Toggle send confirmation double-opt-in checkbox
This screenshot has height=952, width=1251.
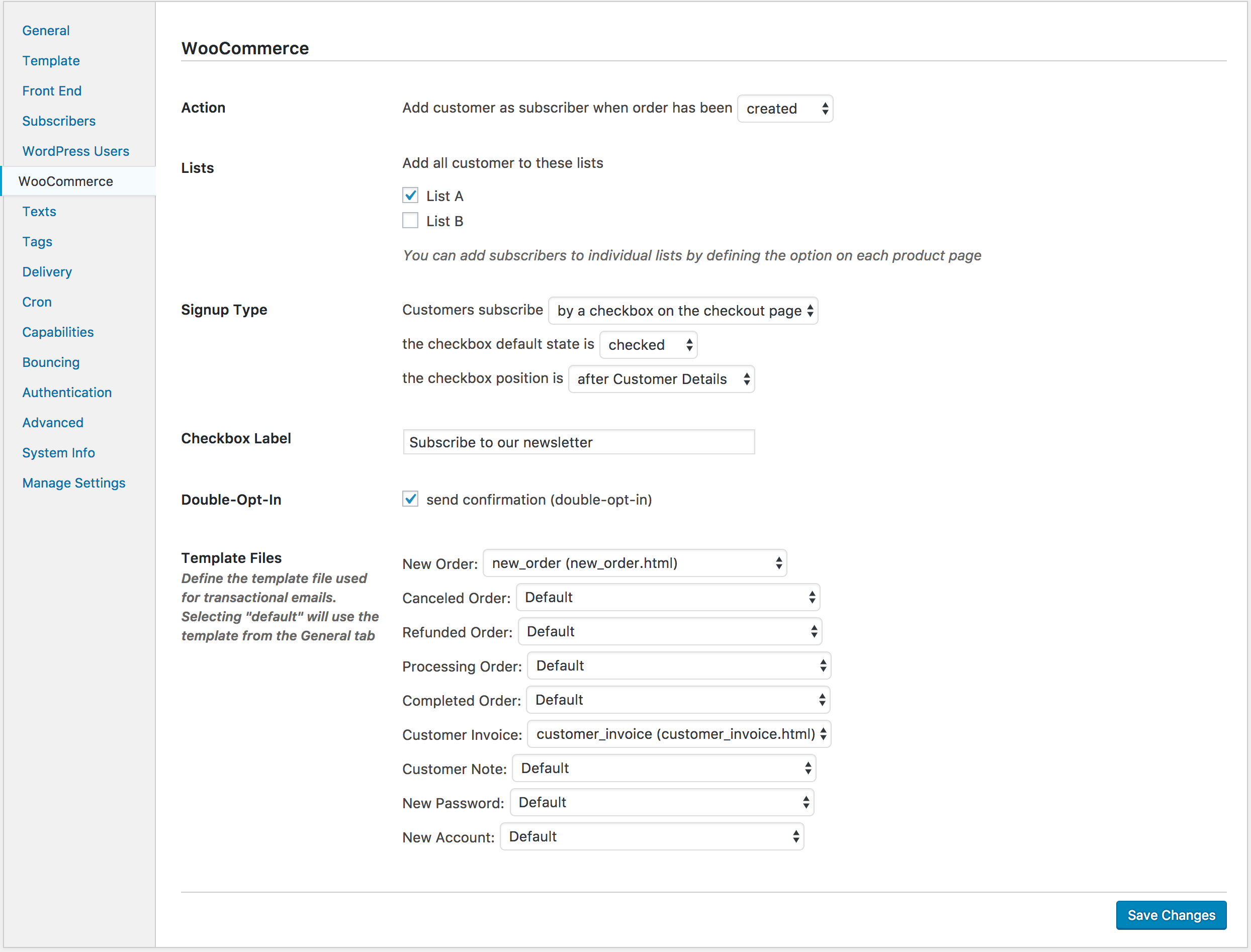(410, 499)
